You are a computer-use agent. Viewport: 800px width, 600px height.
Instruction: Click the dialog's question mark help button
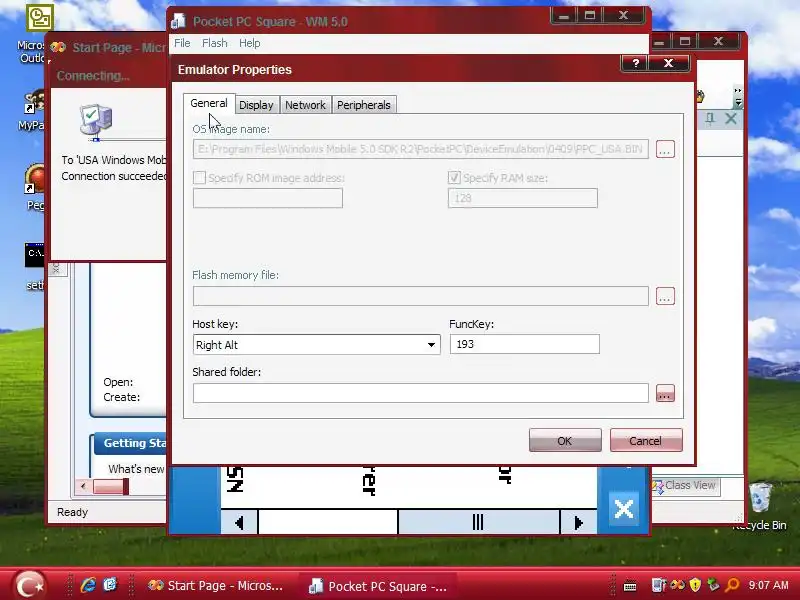[635, 63]
